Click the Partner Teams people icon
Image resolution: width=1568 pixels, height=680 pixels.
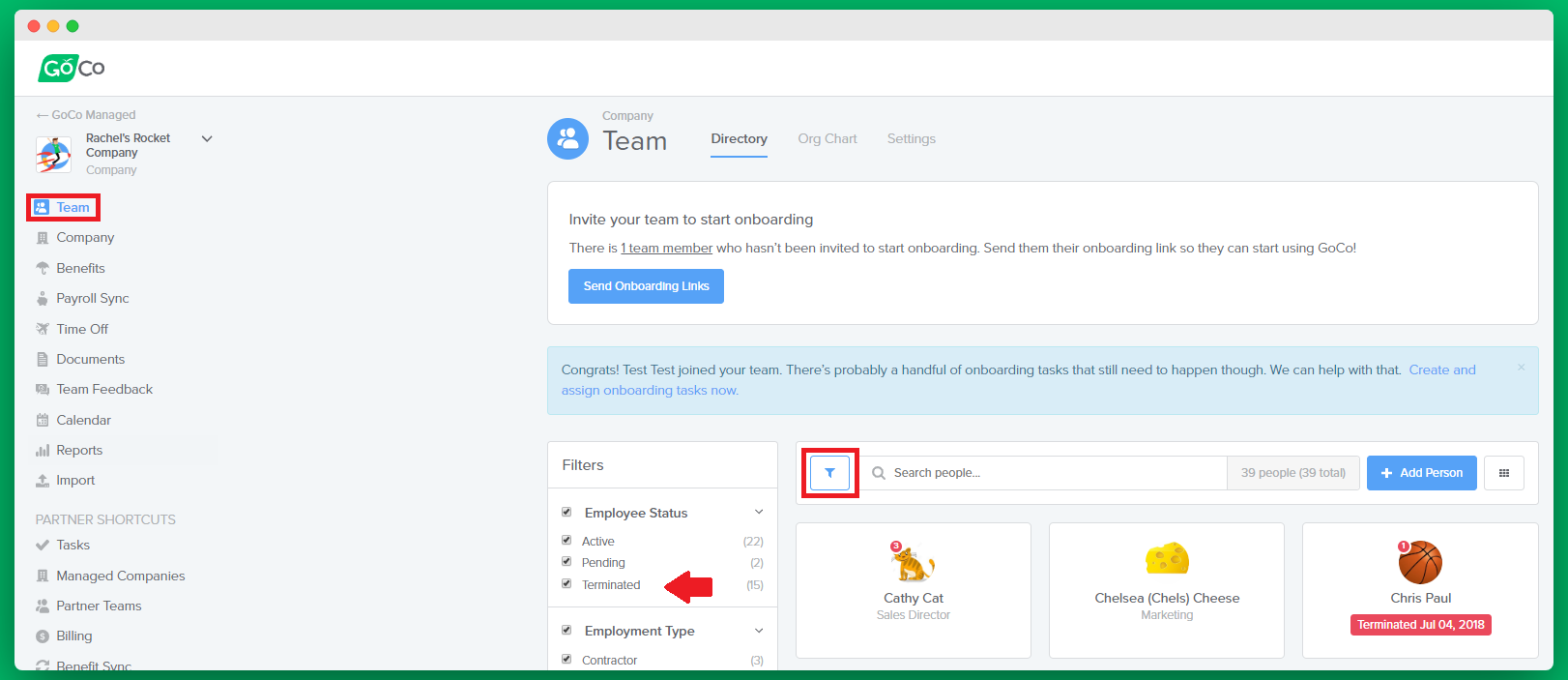point(43,606)
